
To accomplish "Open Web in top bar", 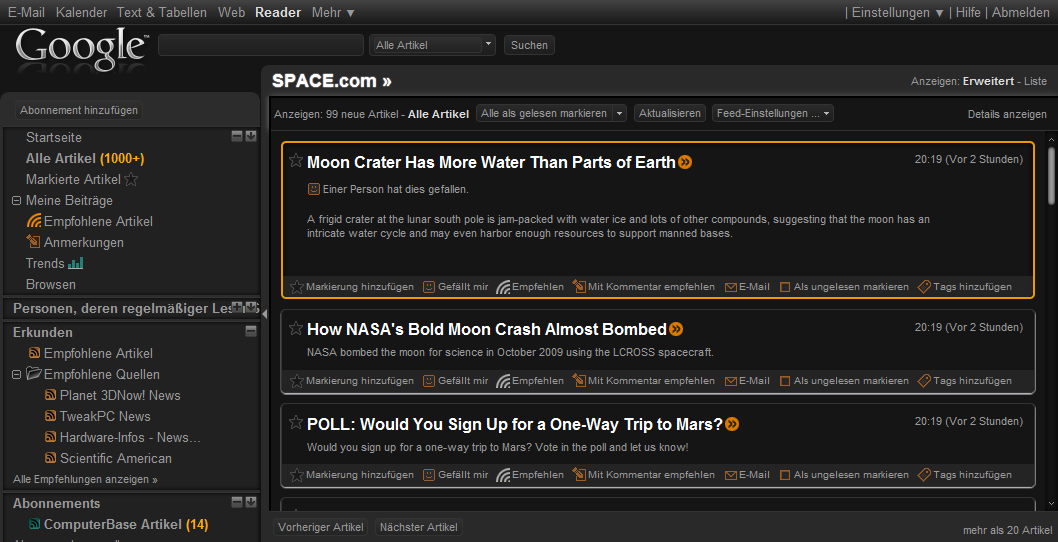I will 231,12.
